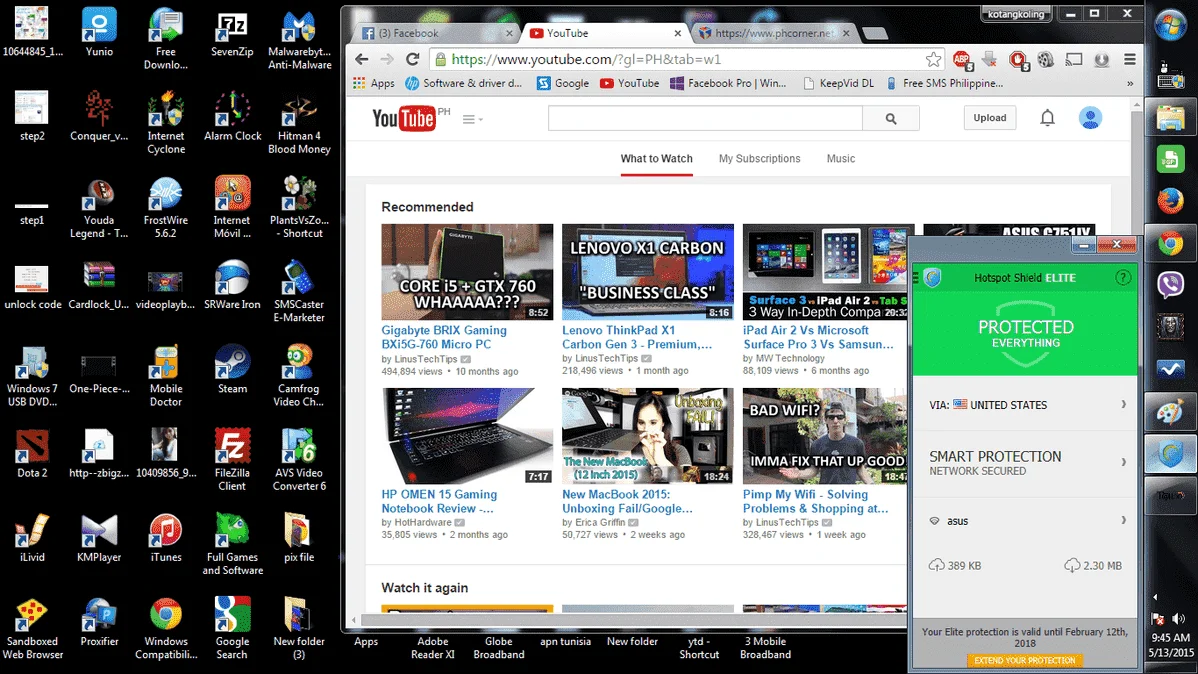Open Viber from the taskbar
The height and width of the screenshot is (674, 1198).
(1170, 284)
